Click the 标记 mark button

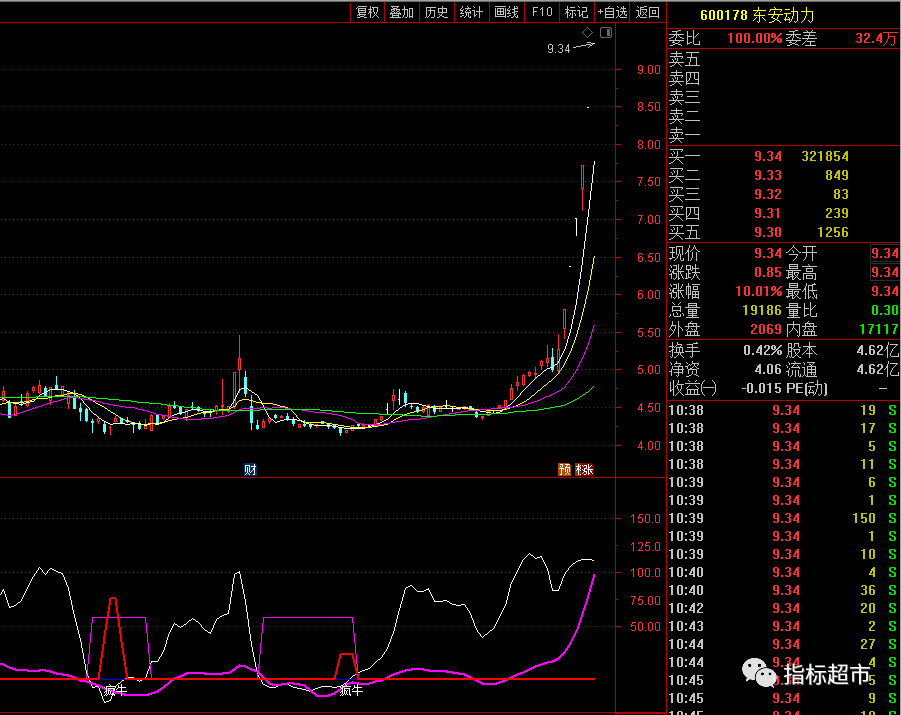pyautogui.click(x=576, y=12)
